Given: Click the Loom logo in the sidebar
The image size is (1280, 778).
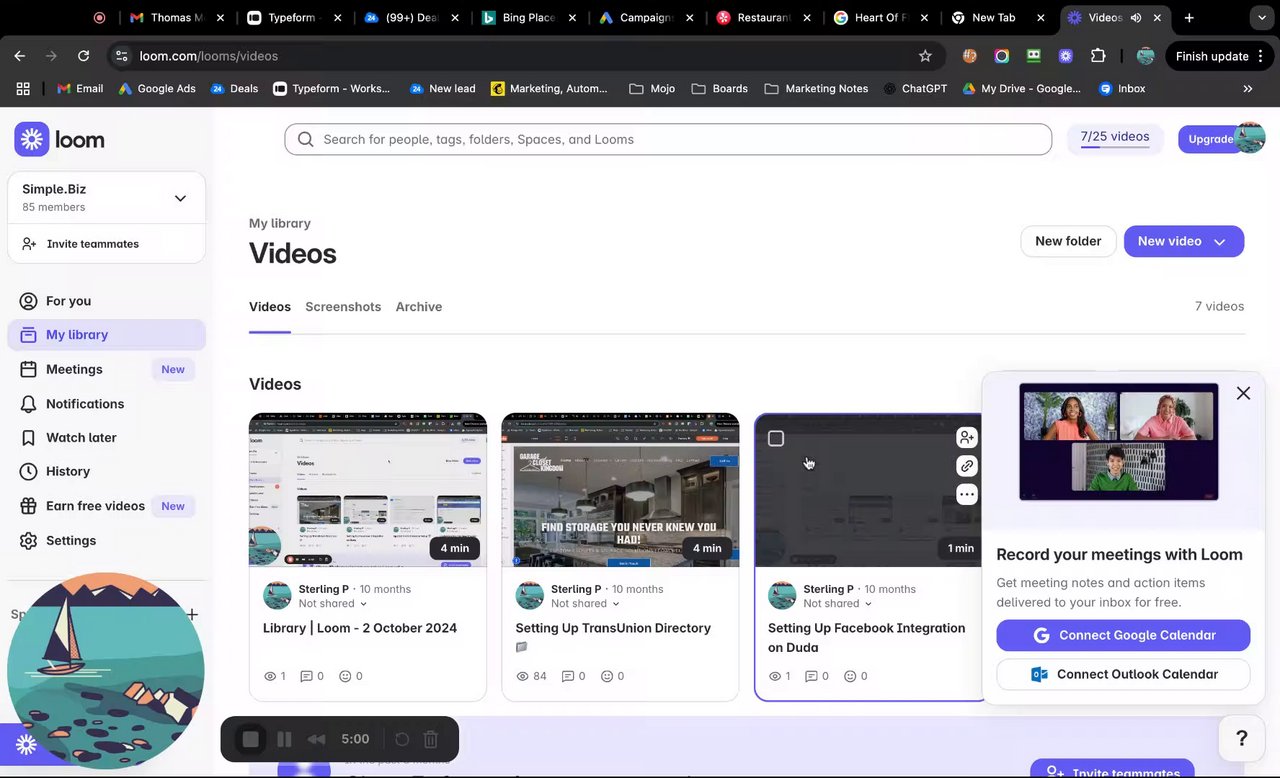Looking at the screenshot, I should tap(60, 139).
